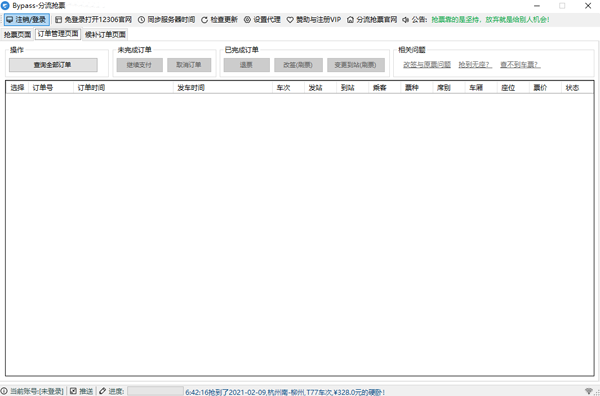Click the Bypass app icon in title bar
The image size is (600, 396).
(5, 6)
